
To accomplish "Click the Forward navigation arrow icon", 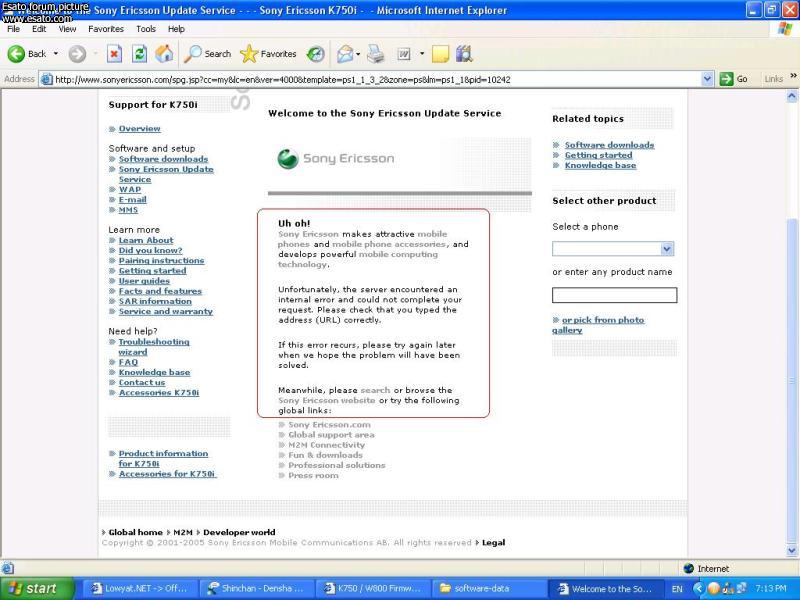I will [77, 54].
